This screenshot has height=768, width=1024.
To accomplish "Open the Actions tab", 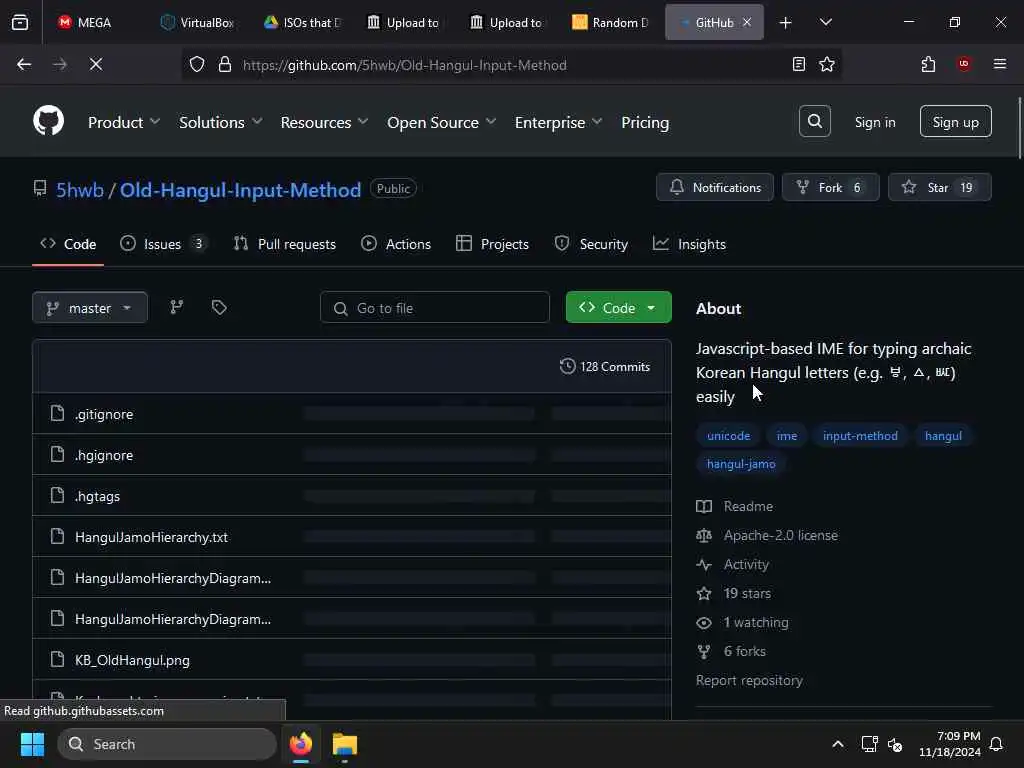I will point(396,244).
